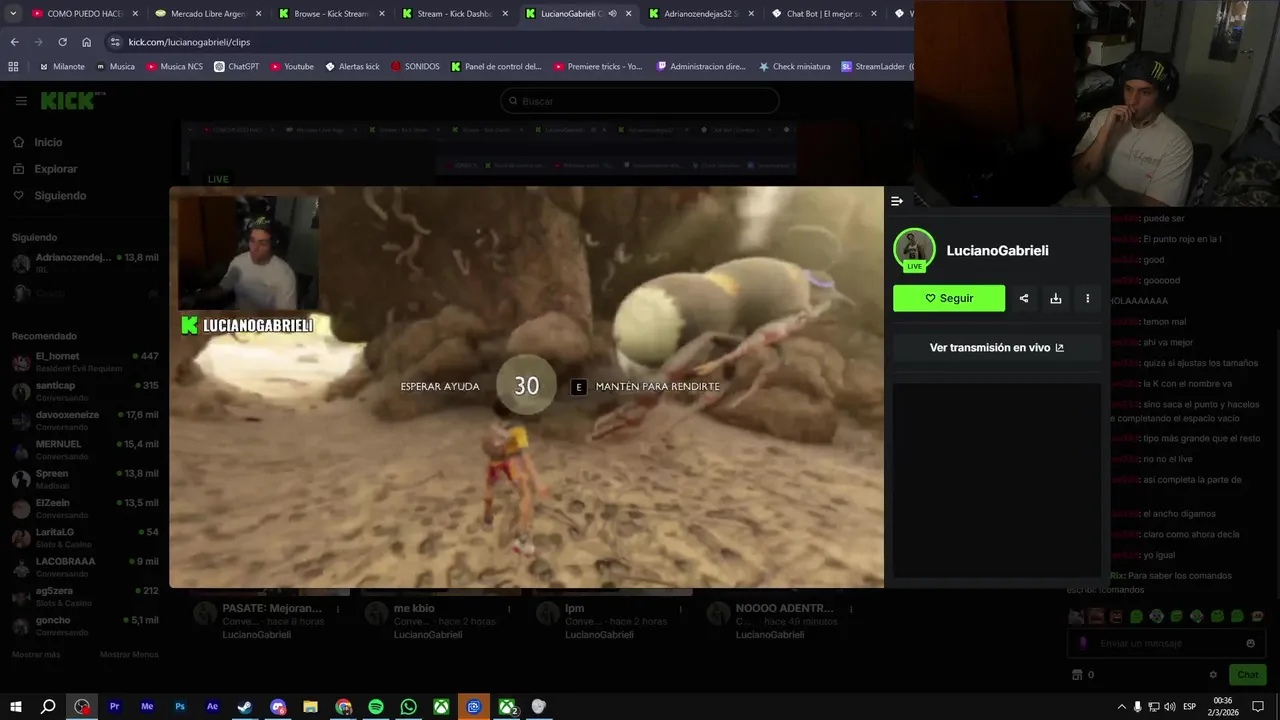
Task: Open clip titled PASATE: Mejoran...
Action: pyautogui.click(x=272, y=608)
